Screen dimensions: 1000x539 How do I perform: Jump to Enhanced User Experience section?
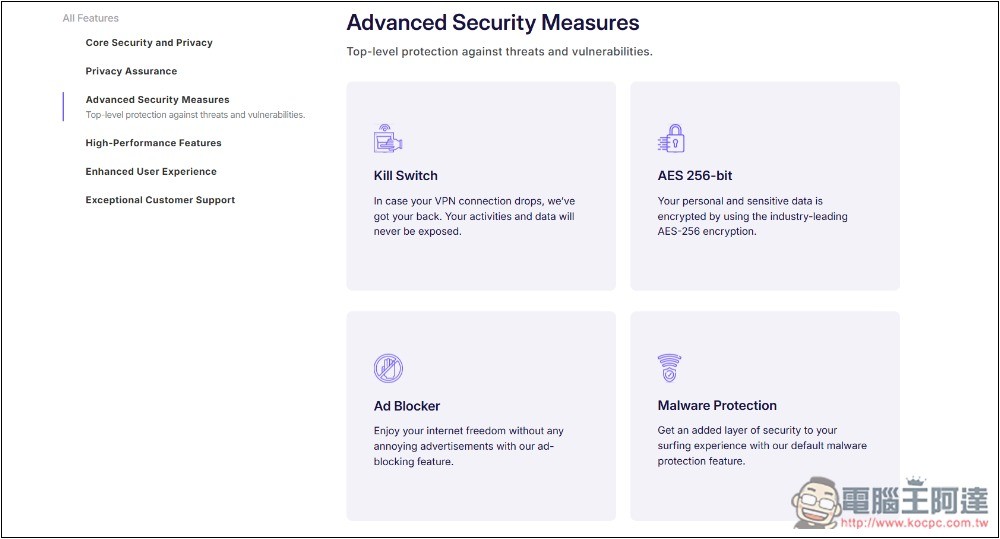tap(151, 172)
